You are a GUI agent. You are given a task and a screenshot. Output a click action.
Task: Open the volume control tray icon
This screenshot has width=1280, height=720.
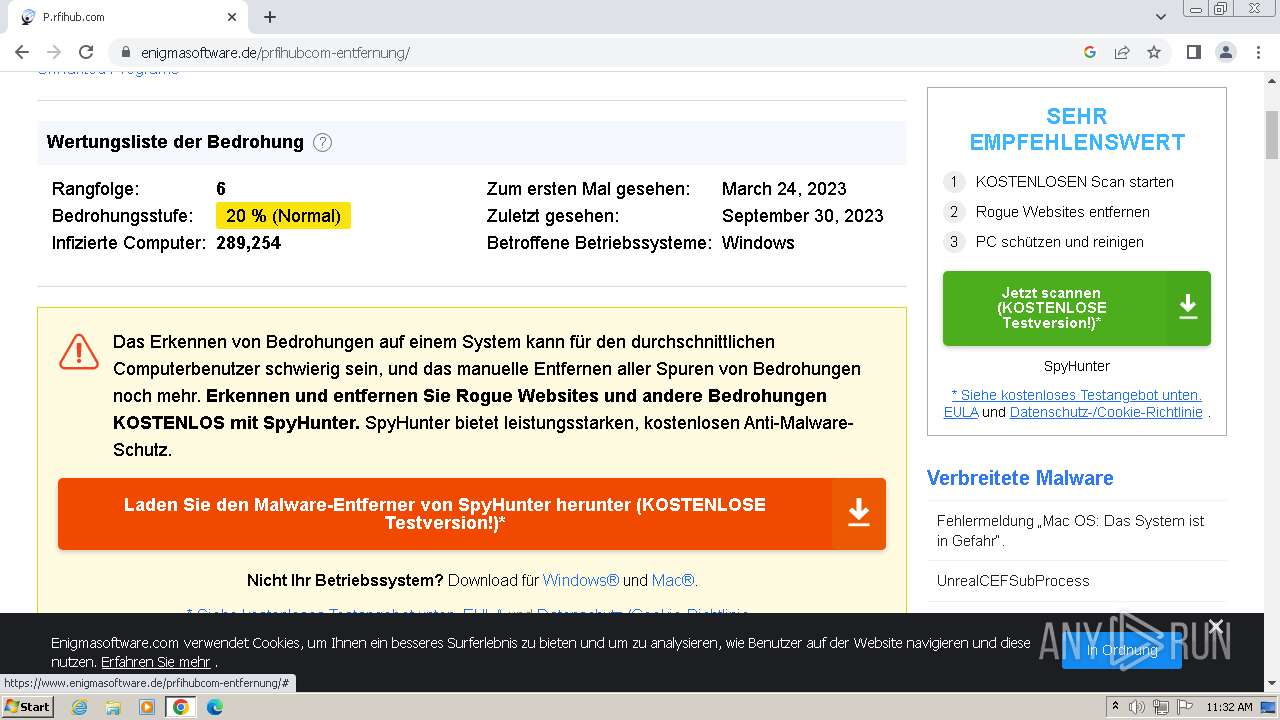pos(1137,707)
